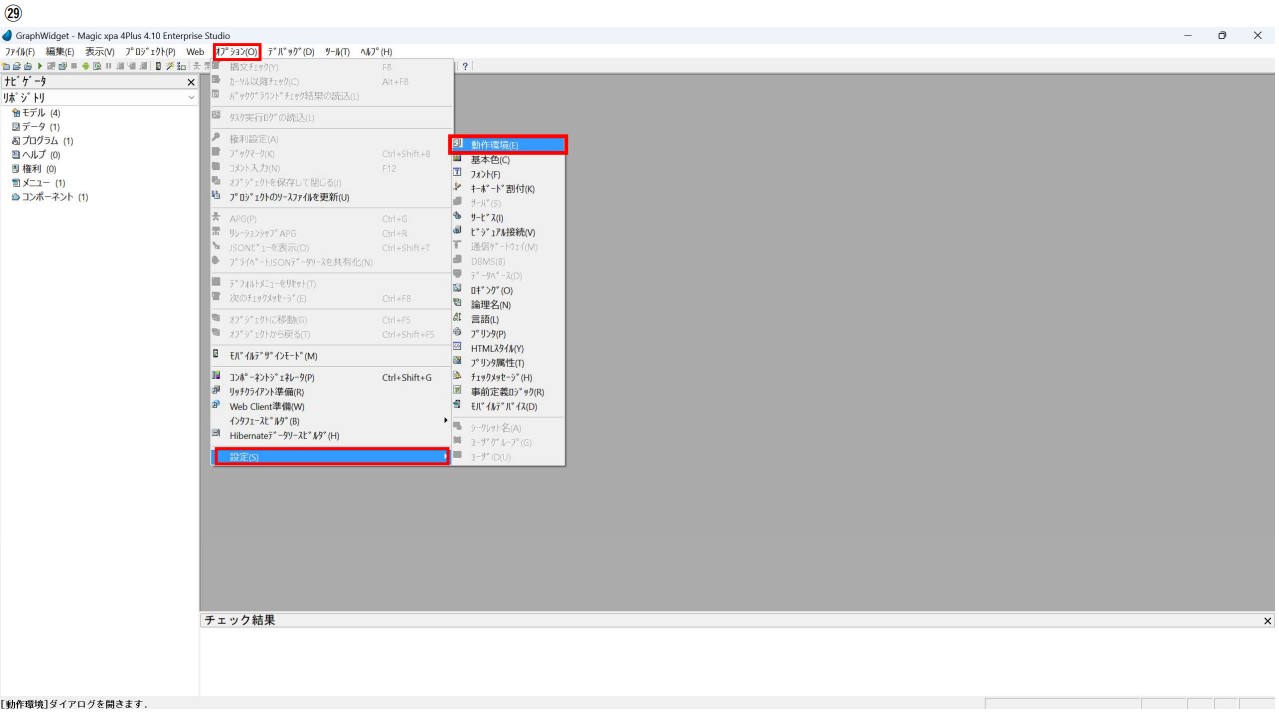This screenshot has height=712, width=1279.
Task: Expand the 設定(S) submenu entry
Action: pos(331,457)
